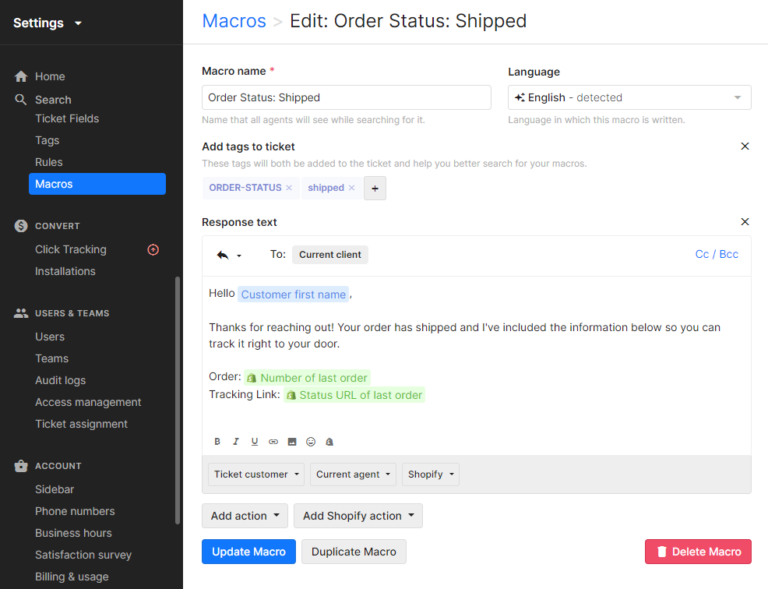
Task: Open the Language dropdown
Action: coord(629,97)
